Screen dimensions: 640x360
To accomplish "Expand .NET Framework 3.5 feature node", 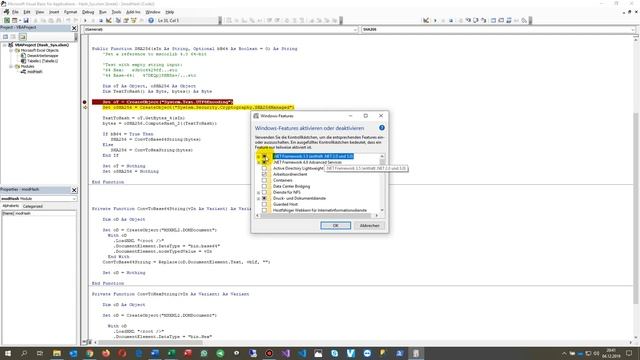I will point(258,156).
